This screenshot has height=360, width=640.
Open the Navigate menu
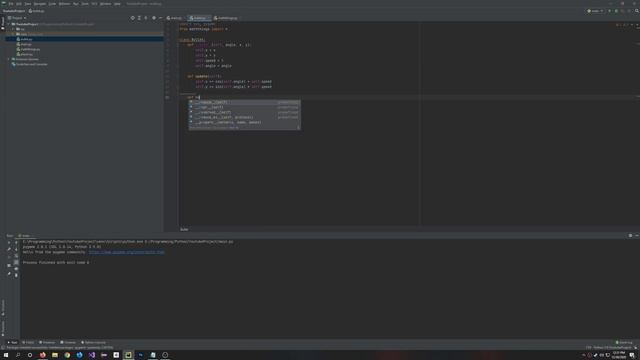coord(40,4)
